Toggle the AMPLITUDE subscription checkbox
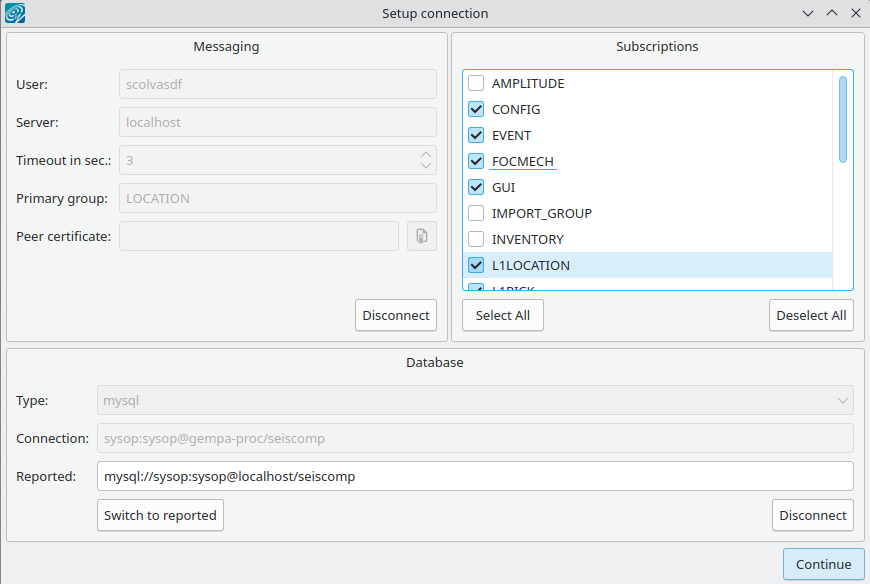 [476, 84]
